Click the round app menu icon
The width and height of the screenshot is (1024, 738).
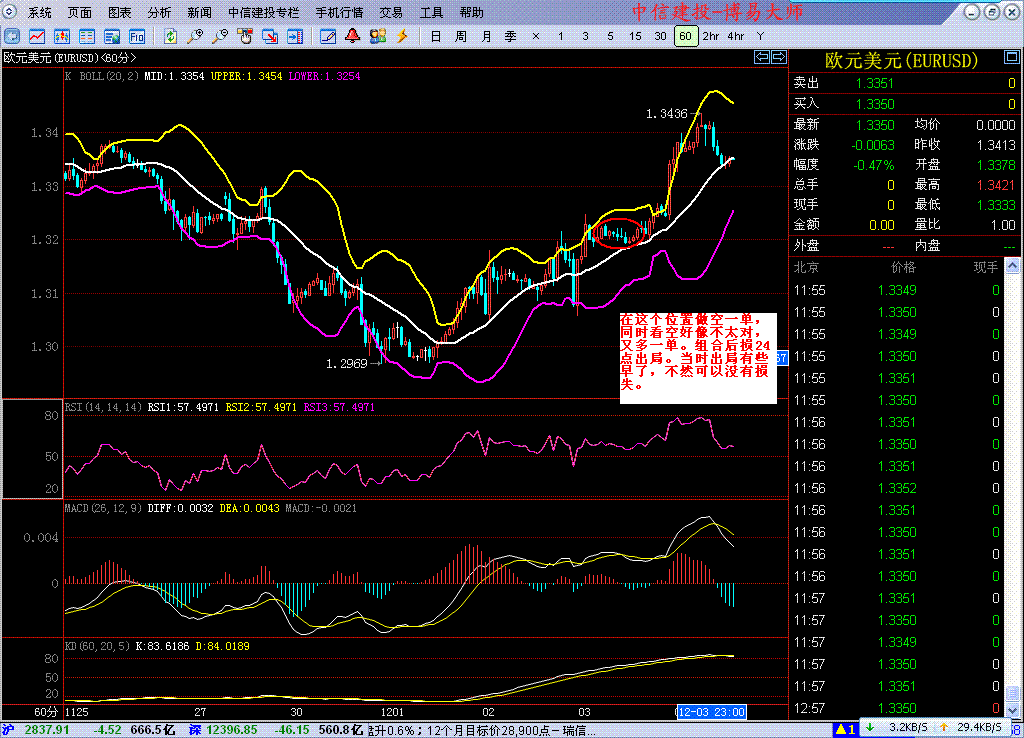pyautogui.click(x=10, y=12)
